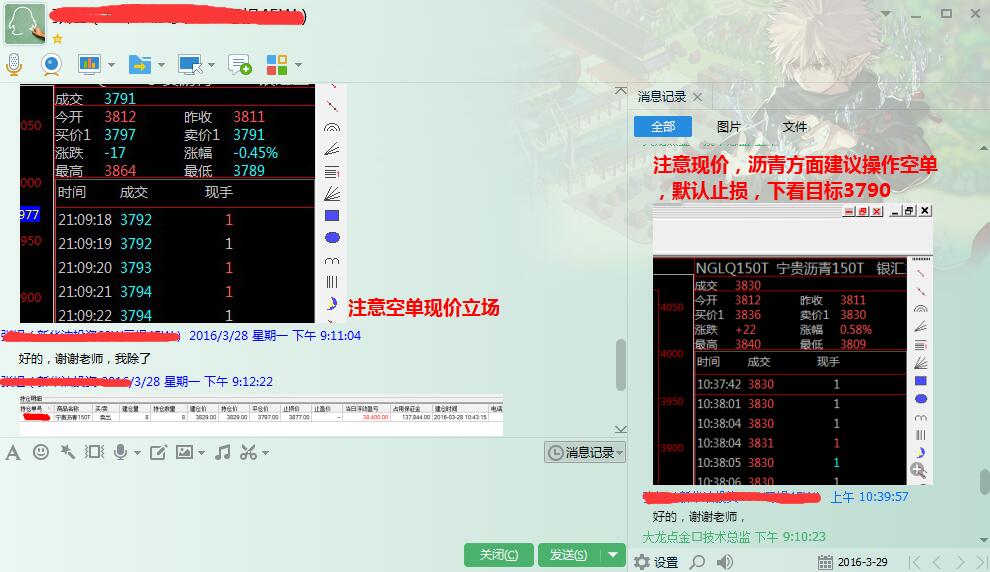This screenshot has width=990, height=572.
Task: Start a video call with the webcam icon
Action: (x=50, y=65)
